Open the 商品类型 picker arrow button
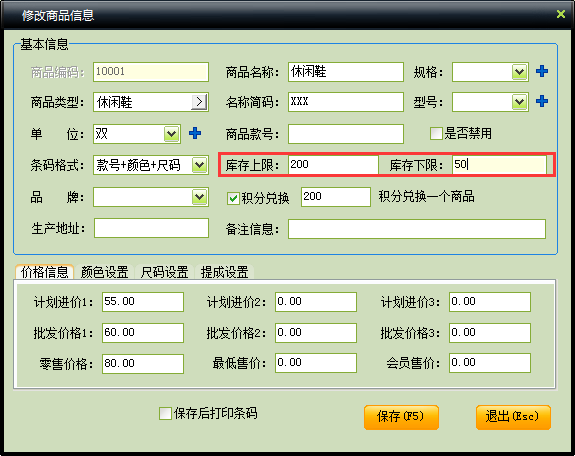This screenshot has width=575, height=456. (199, 102)
